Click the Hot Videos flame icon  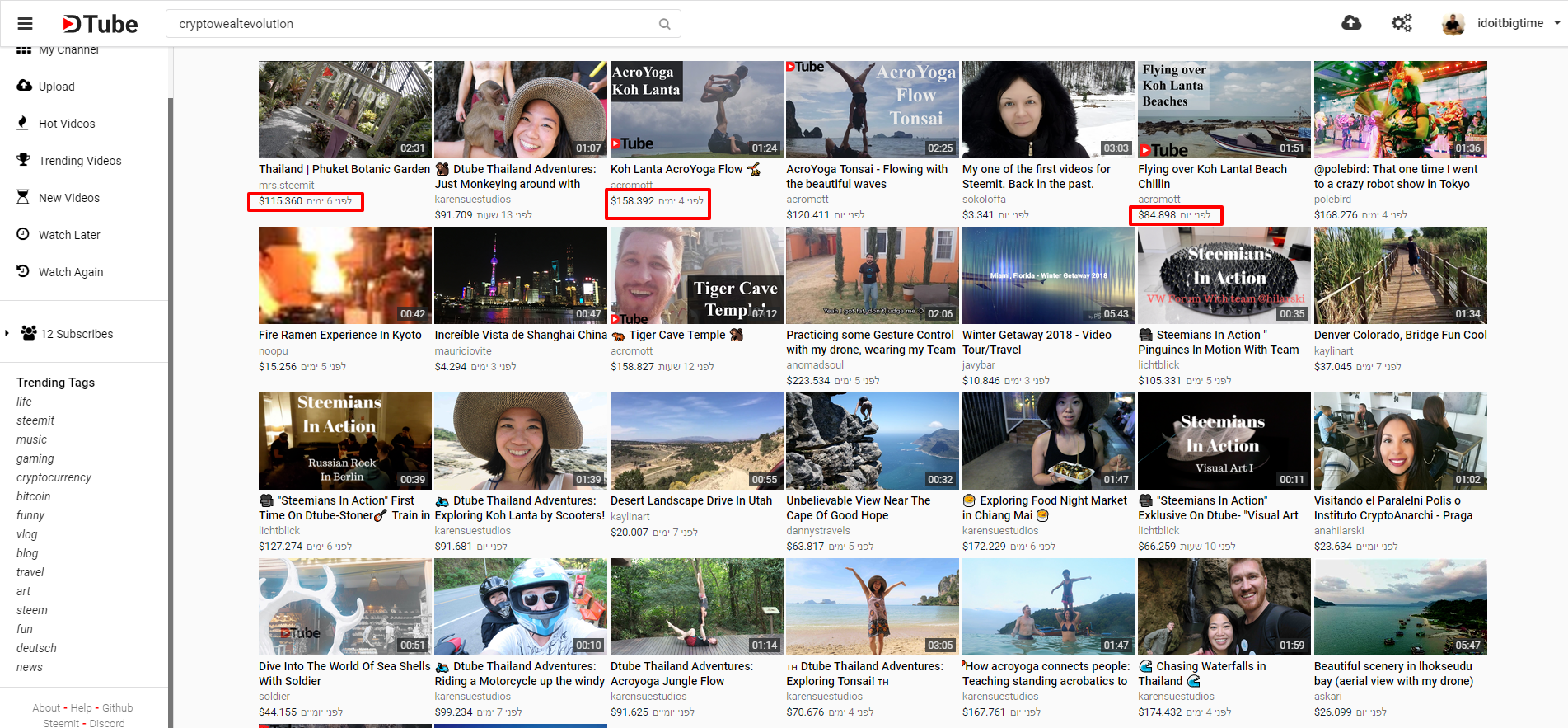coord(23,123)
